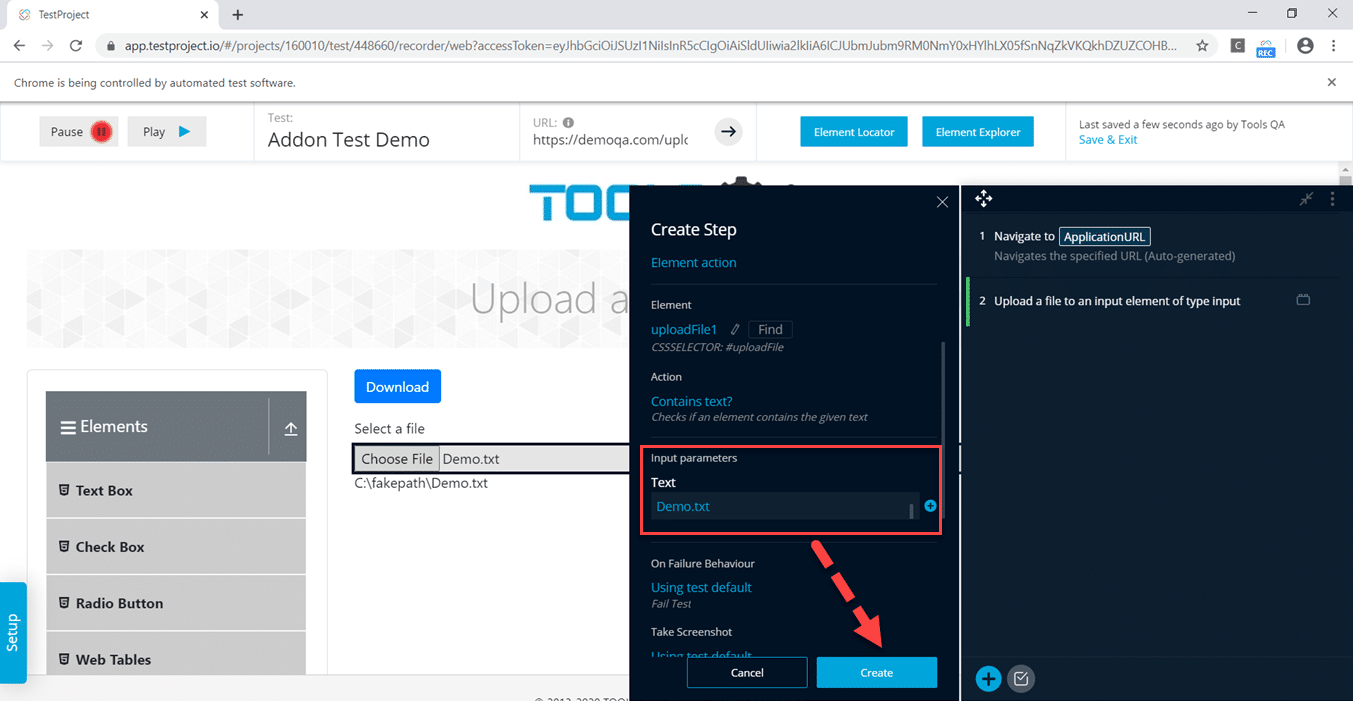1354x701 pixels.
Task: Click the URL info icon
Action: 568,123
